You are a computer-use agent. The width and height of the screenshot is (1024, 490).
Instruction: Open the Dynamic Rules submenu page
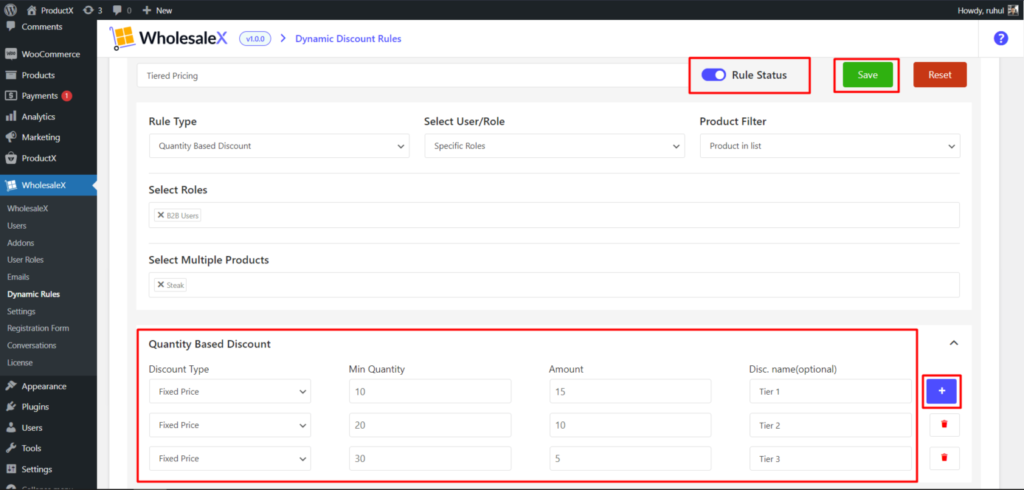pyautogui.click(x=33, y=294)
